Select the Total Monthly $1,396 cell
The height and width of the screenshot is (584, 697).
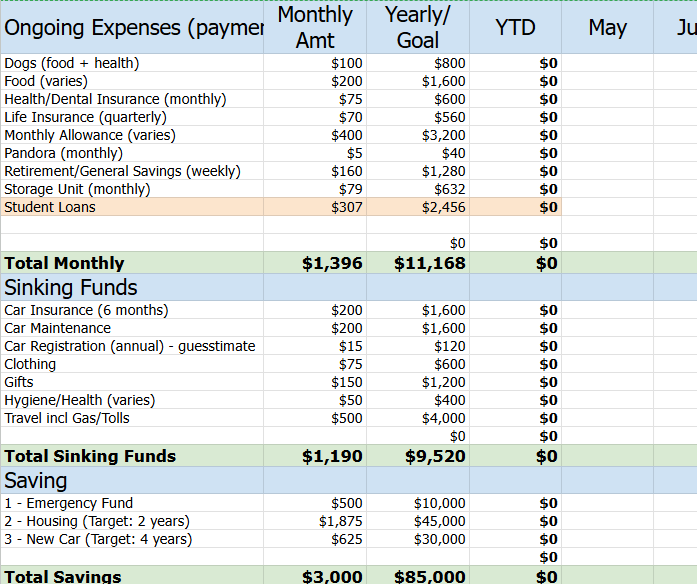pyautogui.click(x=332, y=263)
